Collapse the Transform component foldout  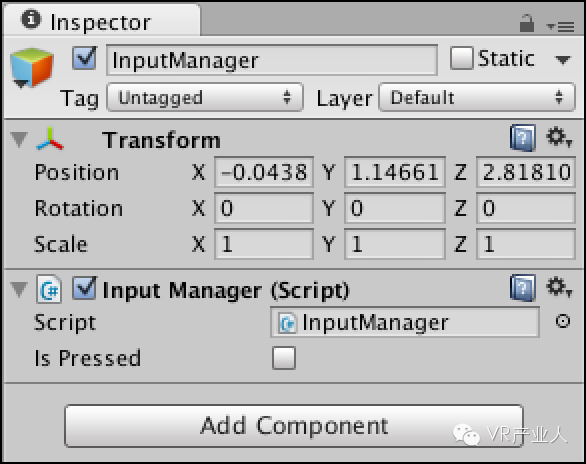pyautogui.click(x=19, y=139)
